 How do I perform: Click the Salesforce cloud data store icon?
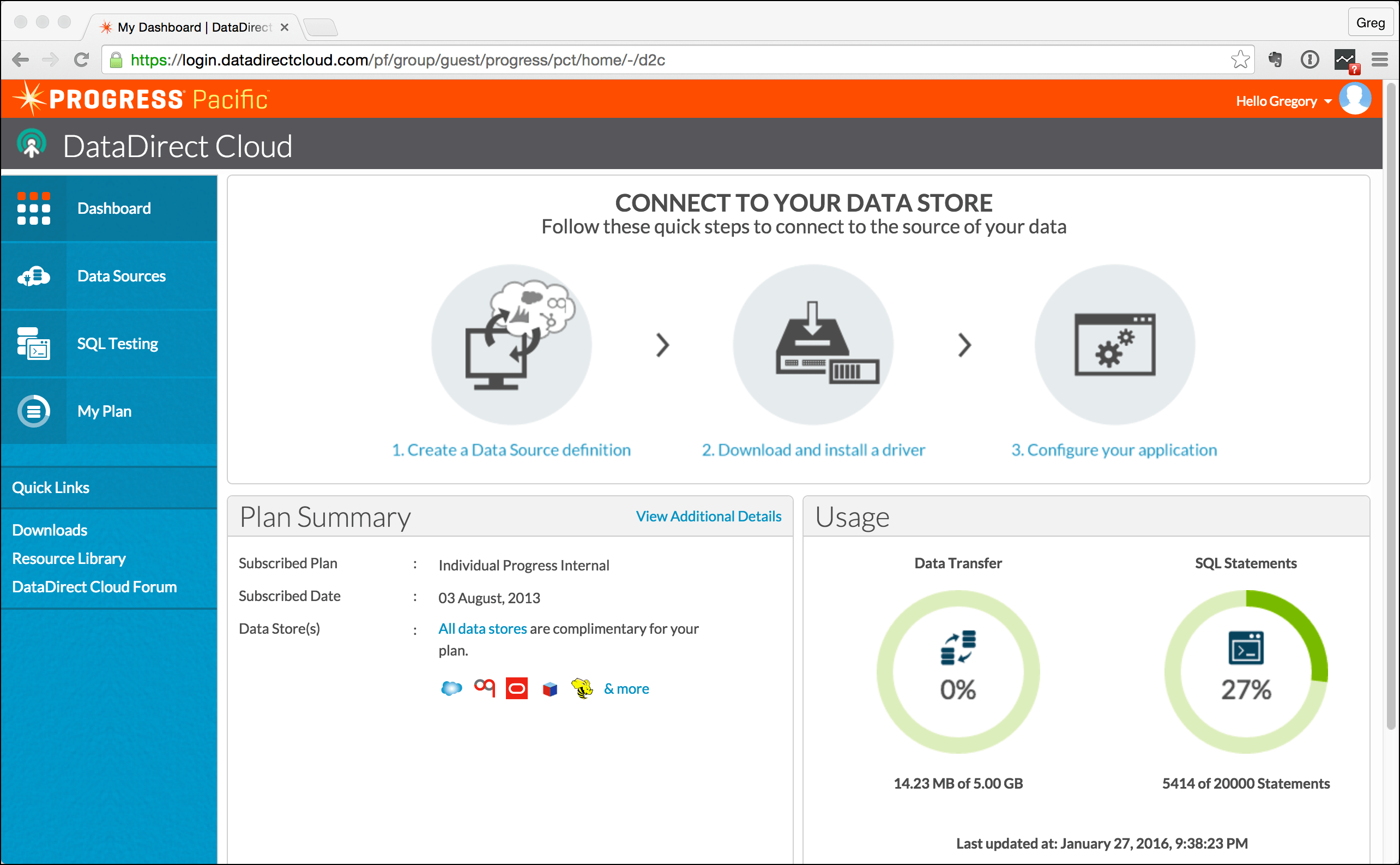[451, 688]
